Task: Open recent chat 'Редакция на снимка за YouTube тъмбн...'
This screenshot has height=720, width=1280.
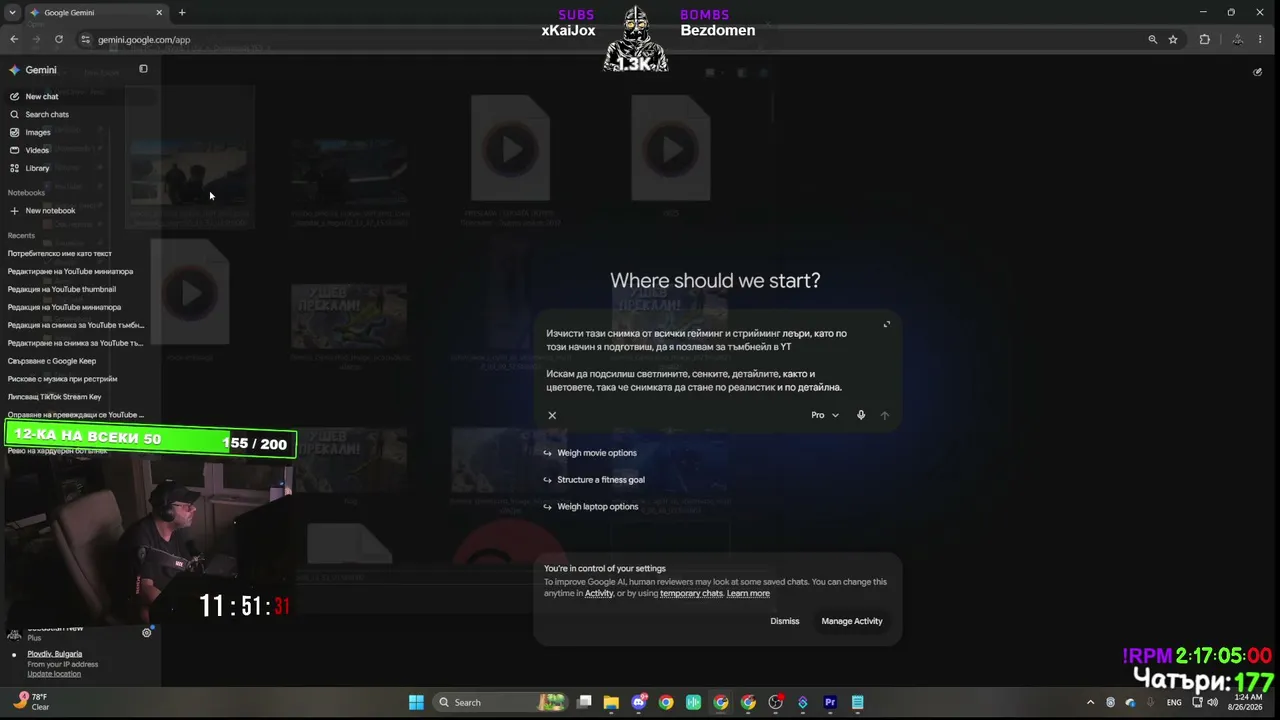Action: click(76, 326)
